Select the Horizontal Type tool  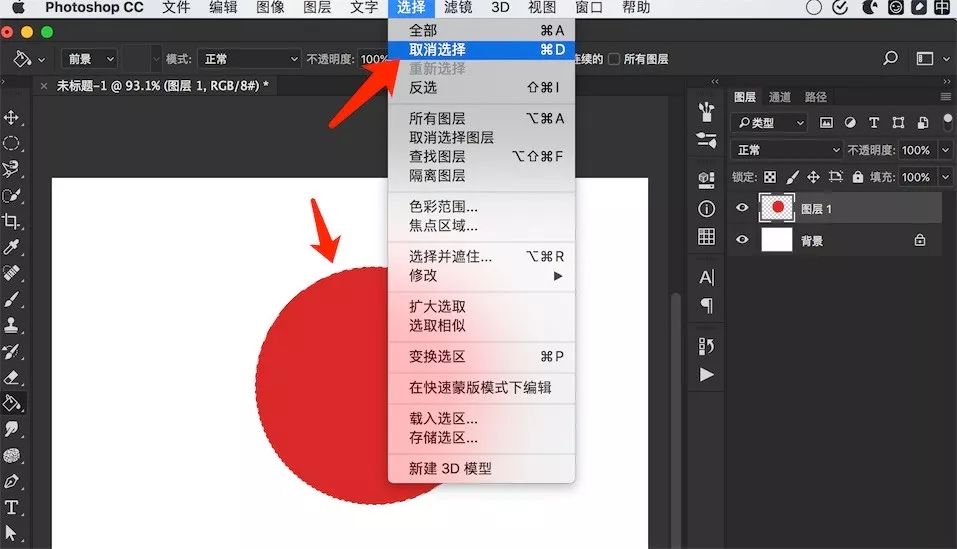pos(11,507)
